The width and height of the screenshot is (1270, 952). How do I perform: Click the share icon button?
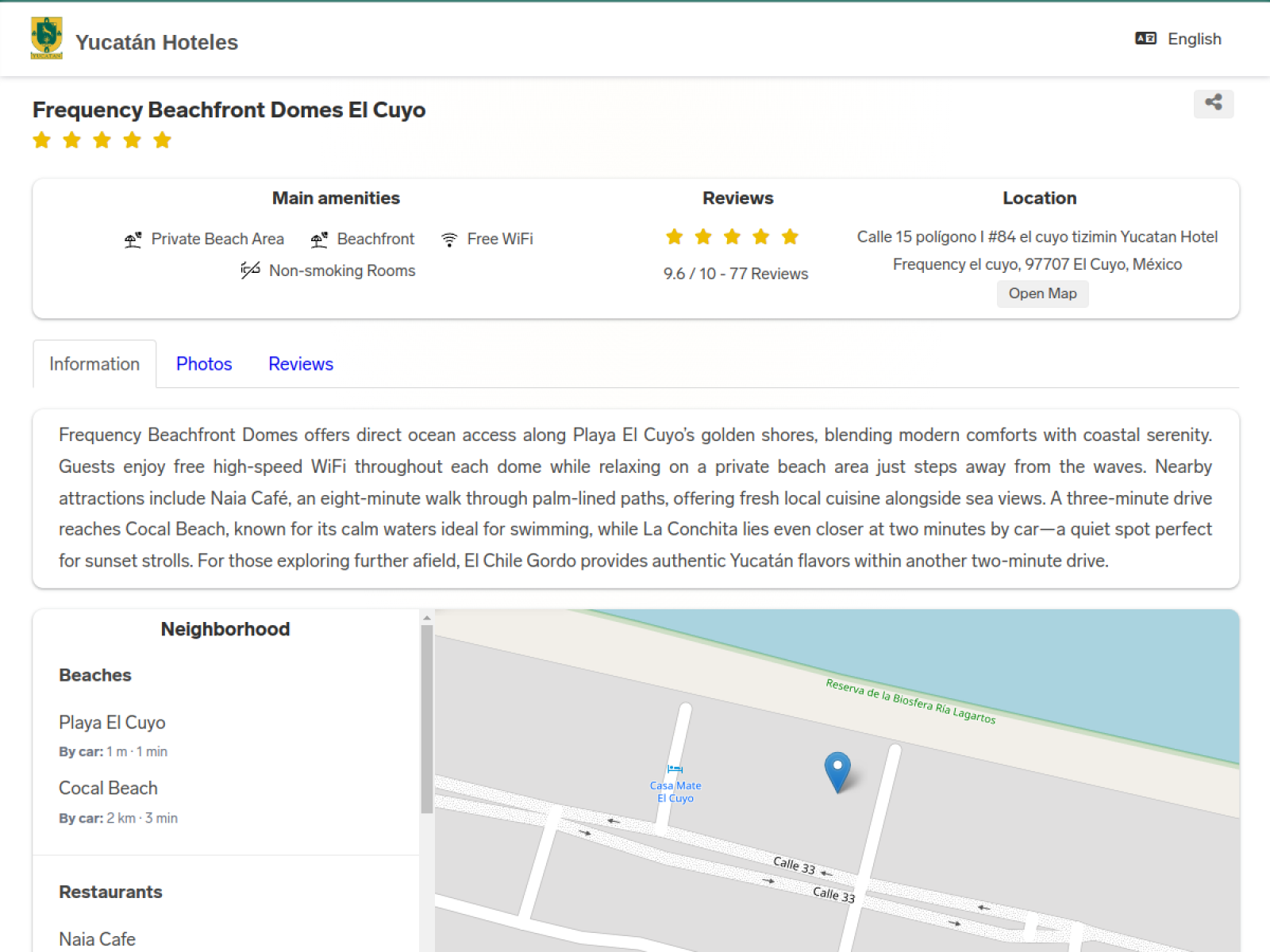coord(1213,103)
